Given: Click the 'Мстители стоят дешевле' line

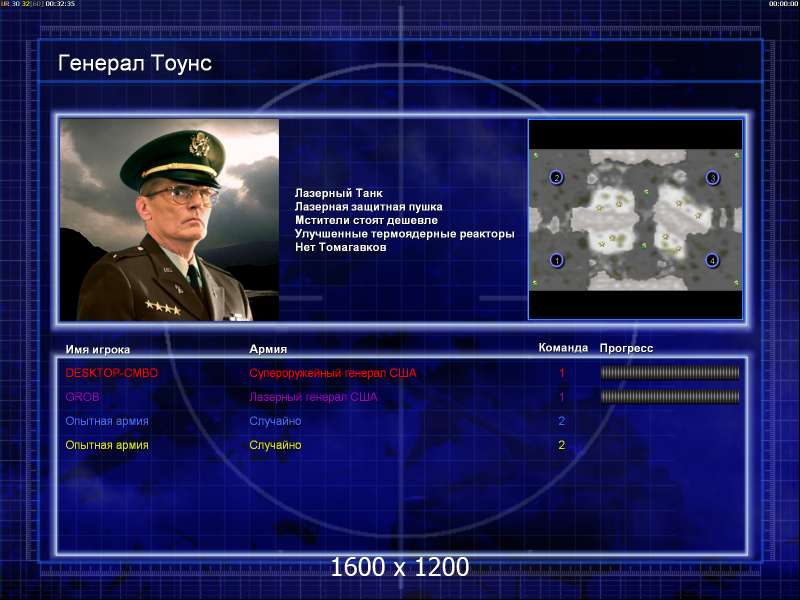Looking at the screenshot, I should coord(366,220).
